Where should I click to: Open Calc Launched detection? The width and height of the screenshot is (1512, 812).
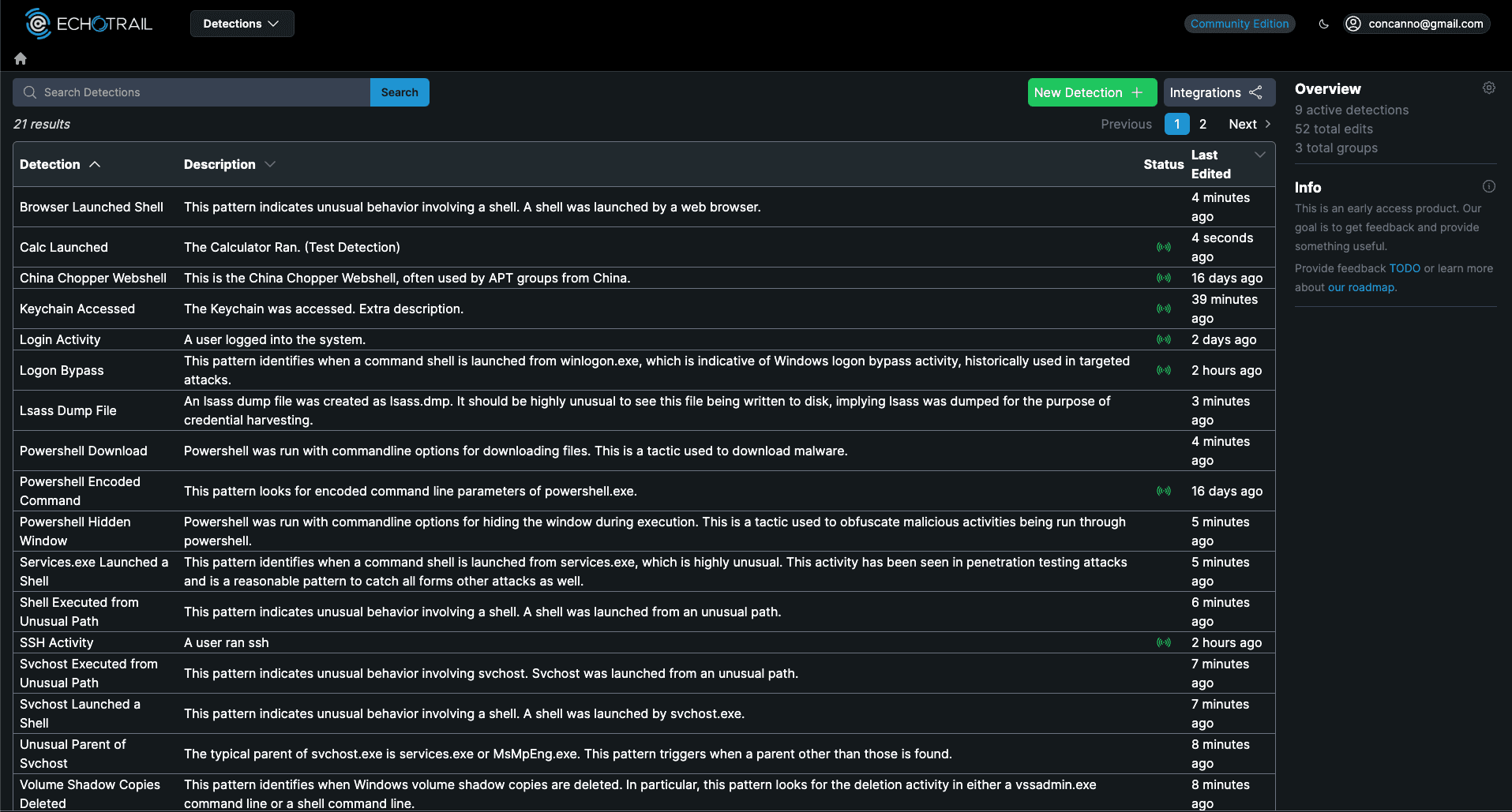point(64,247)
